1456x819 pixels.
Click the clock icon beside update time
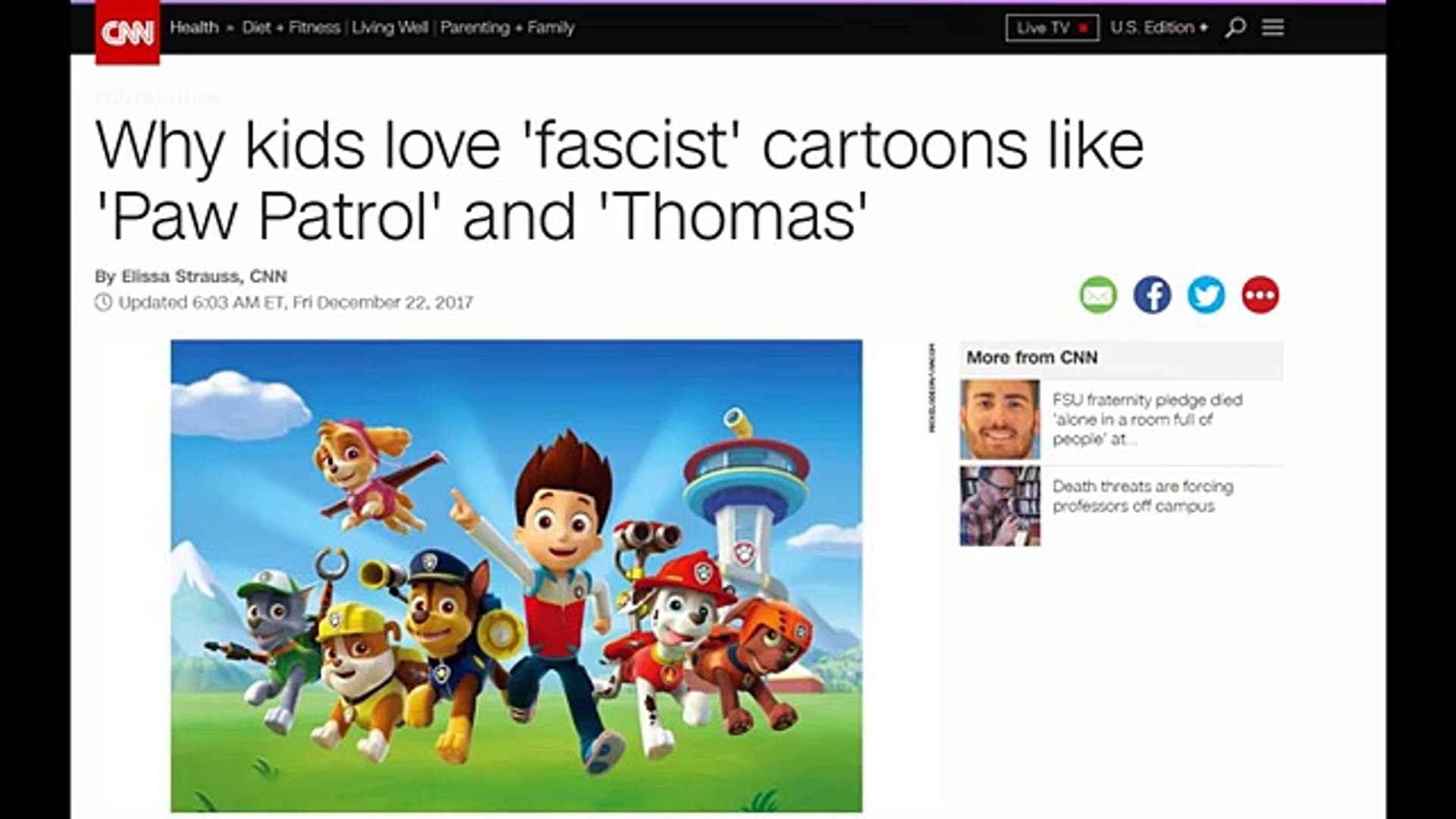(103, 303)
